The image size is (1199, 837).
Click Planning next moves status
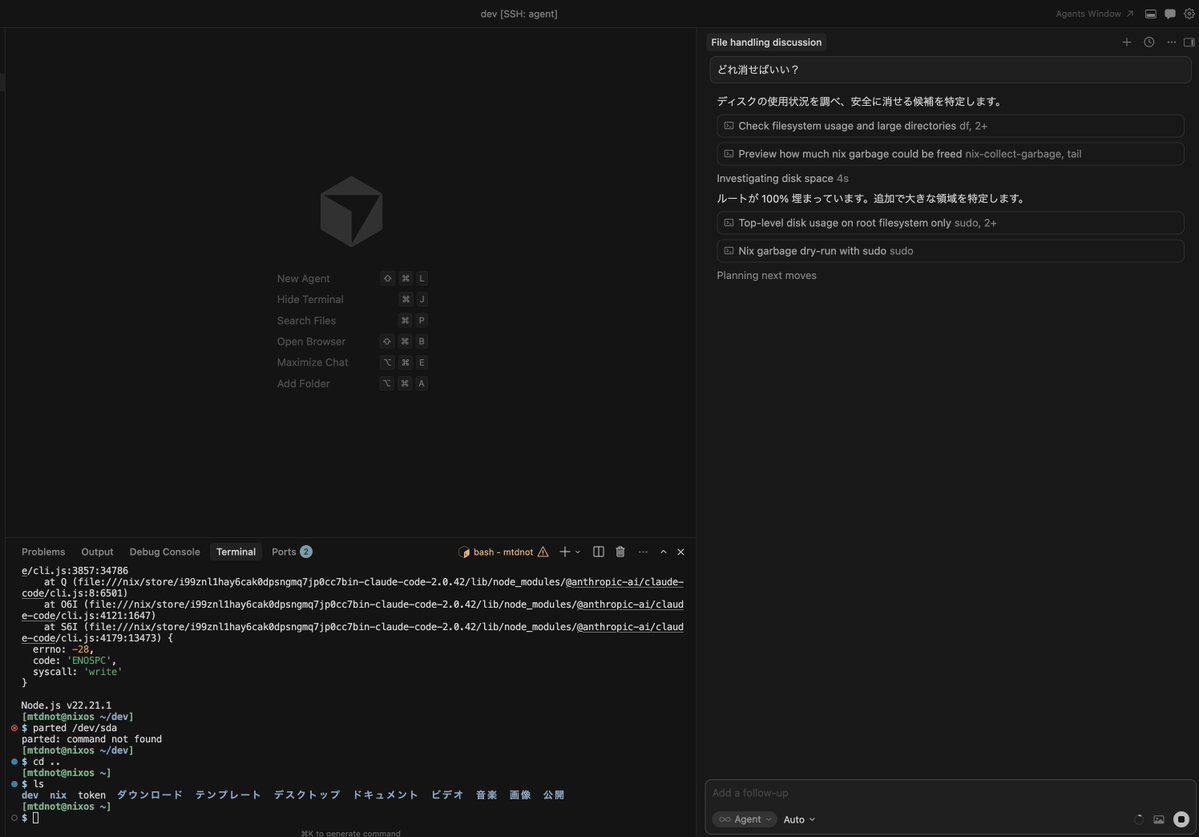pyautogui.click(x=766, y=275)
